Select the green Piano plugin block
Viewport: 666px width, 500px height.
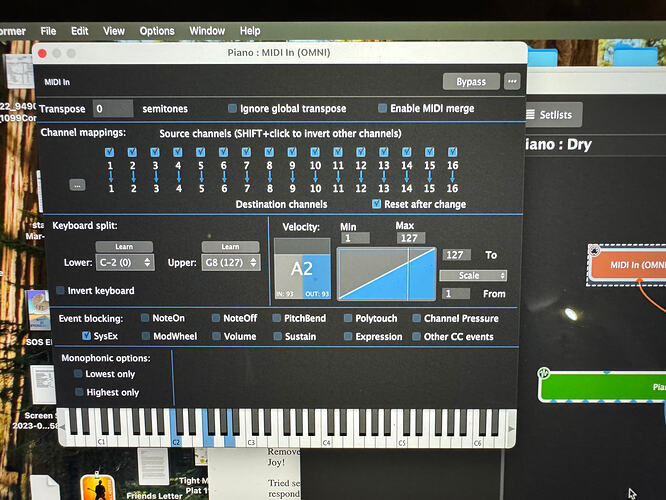tap(605, 387)
